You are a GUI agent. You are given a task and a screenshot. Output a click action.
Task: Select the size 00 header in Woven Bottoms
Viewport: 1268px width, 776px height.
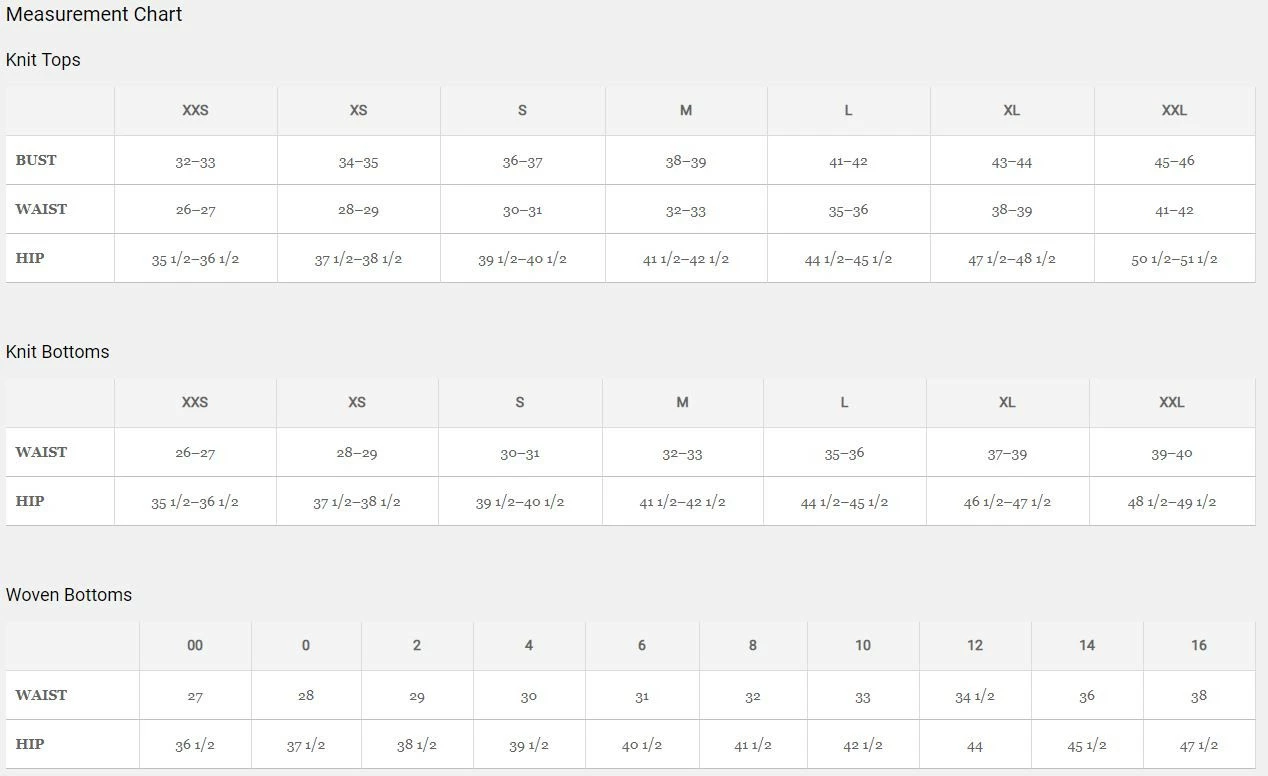[x=195, y=645]
